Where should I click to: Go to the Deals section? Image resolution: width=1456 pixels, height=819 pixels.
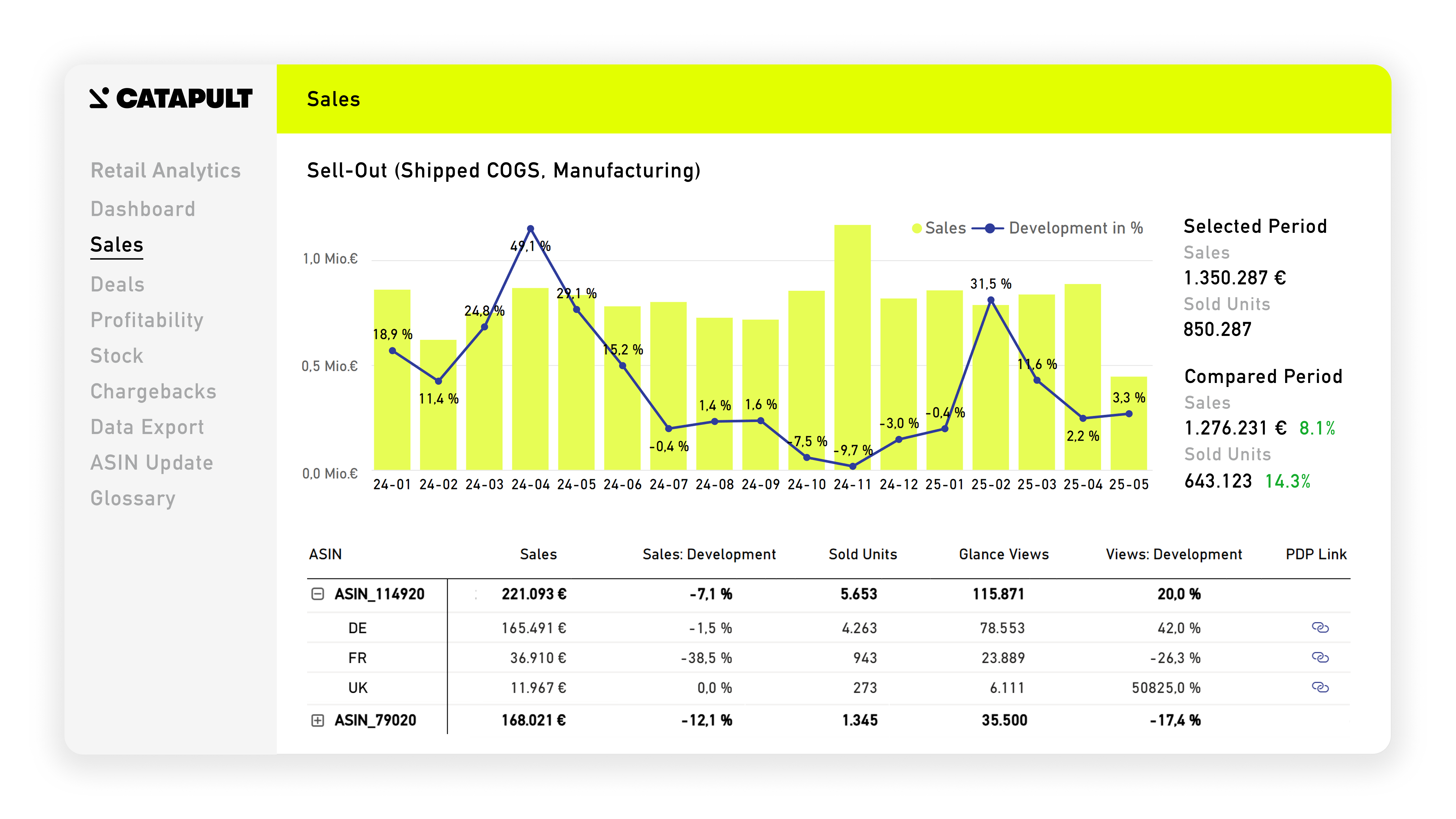coord(118,284)
